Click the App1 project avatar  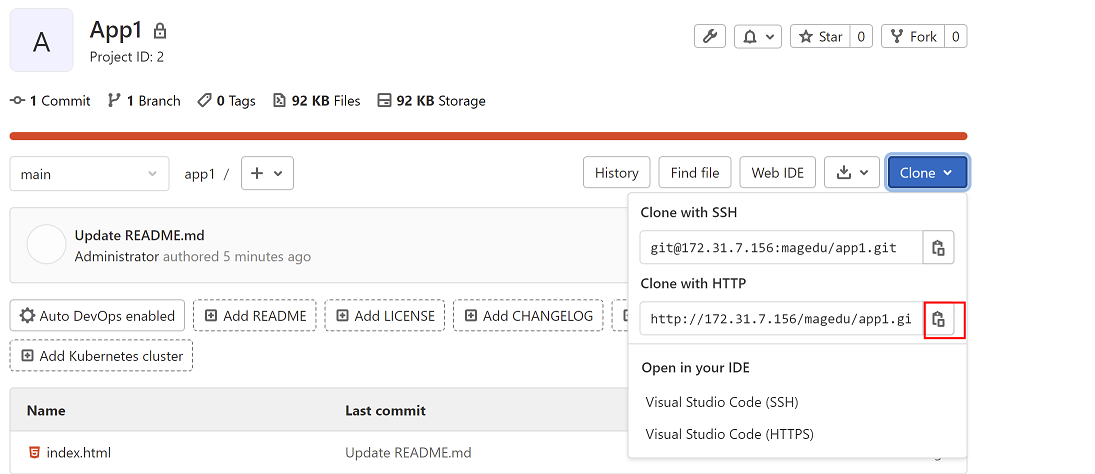[x=41, y=41]
